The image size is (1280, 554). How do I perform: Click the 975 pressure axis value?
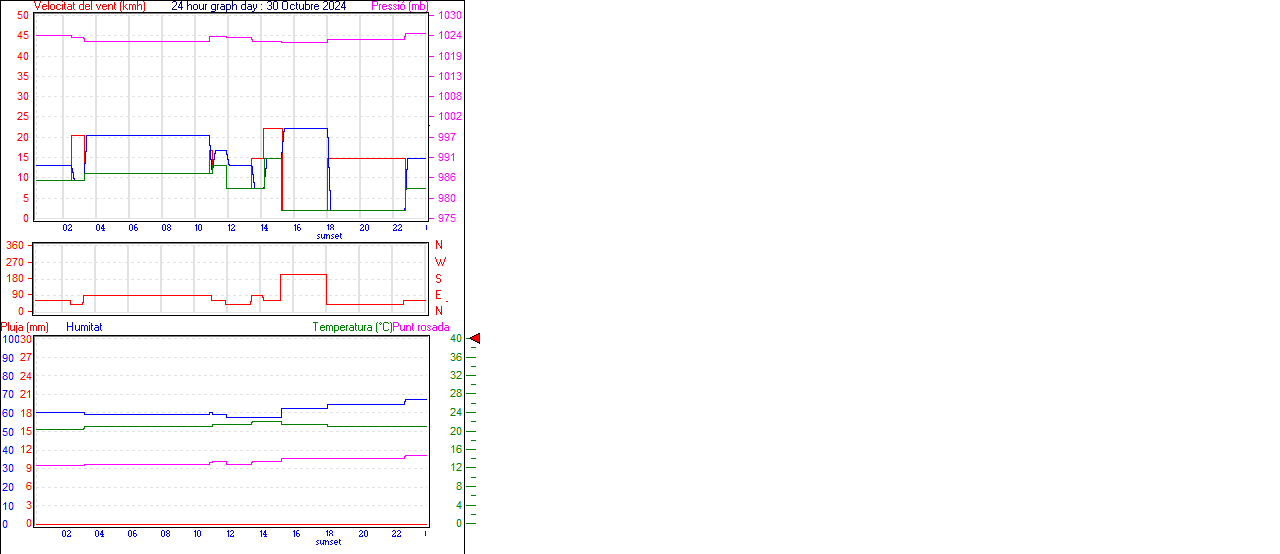[x=447, y=218]
